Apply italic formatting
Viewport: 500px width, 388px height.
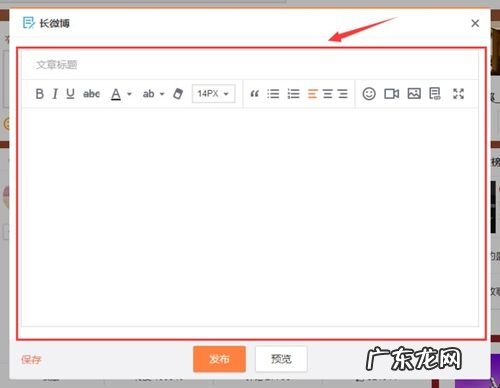tap(55, 94)
